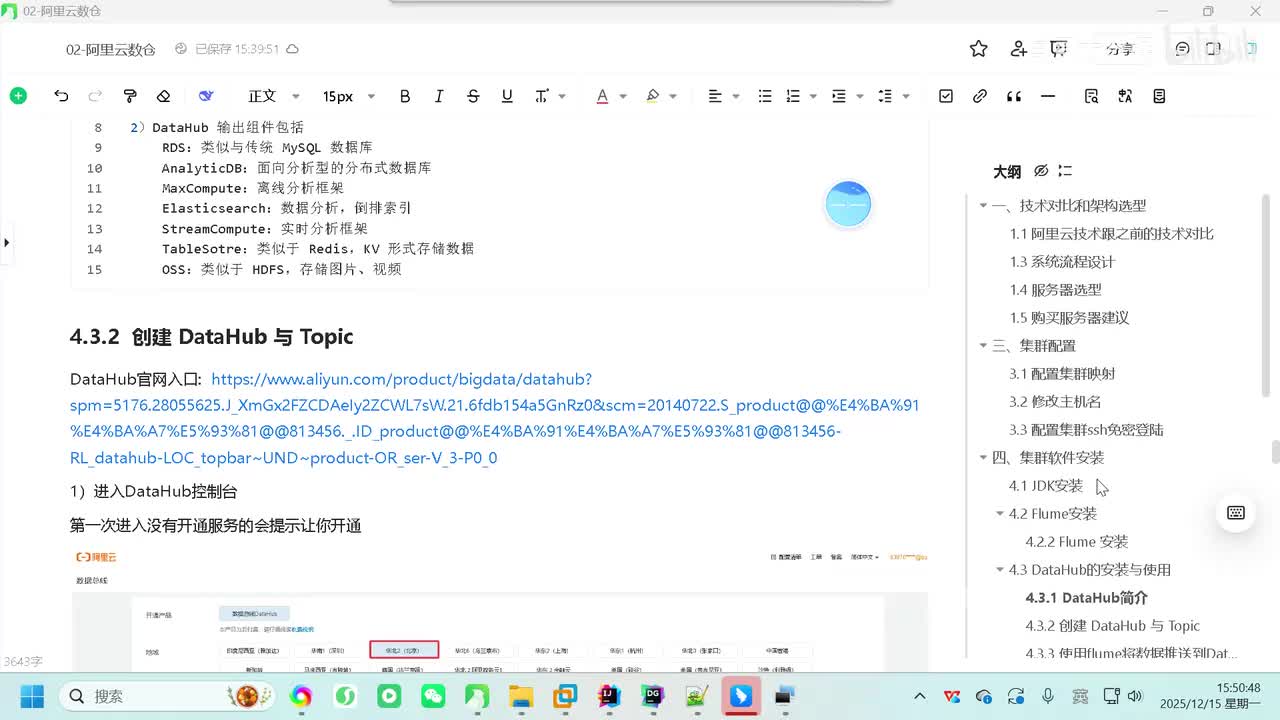1280x720 pixels.
Task: Open the comments bubble icon
Action: pos(1183,49)
